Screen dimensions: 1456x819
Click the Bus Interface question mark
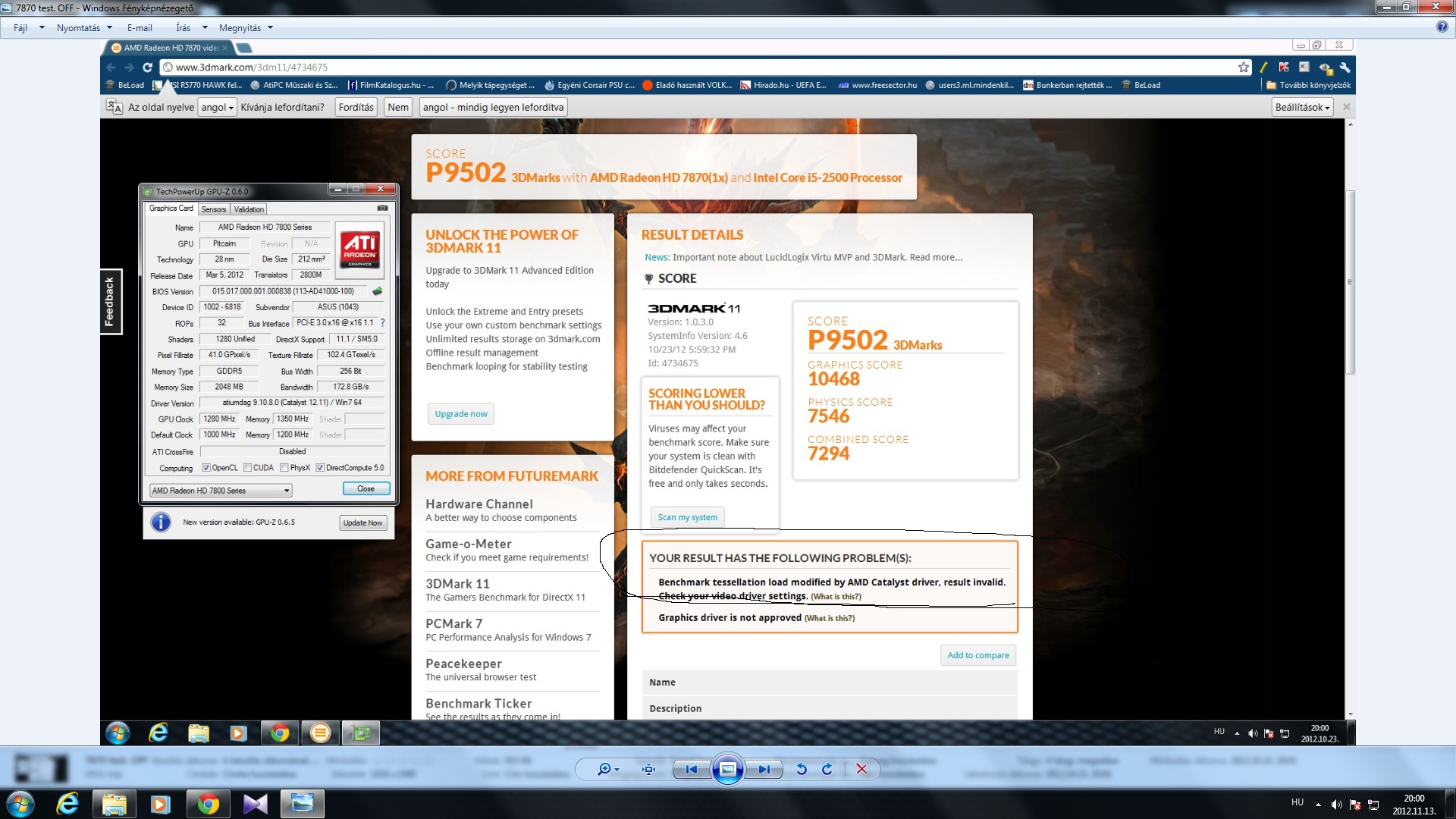point(382,323)
